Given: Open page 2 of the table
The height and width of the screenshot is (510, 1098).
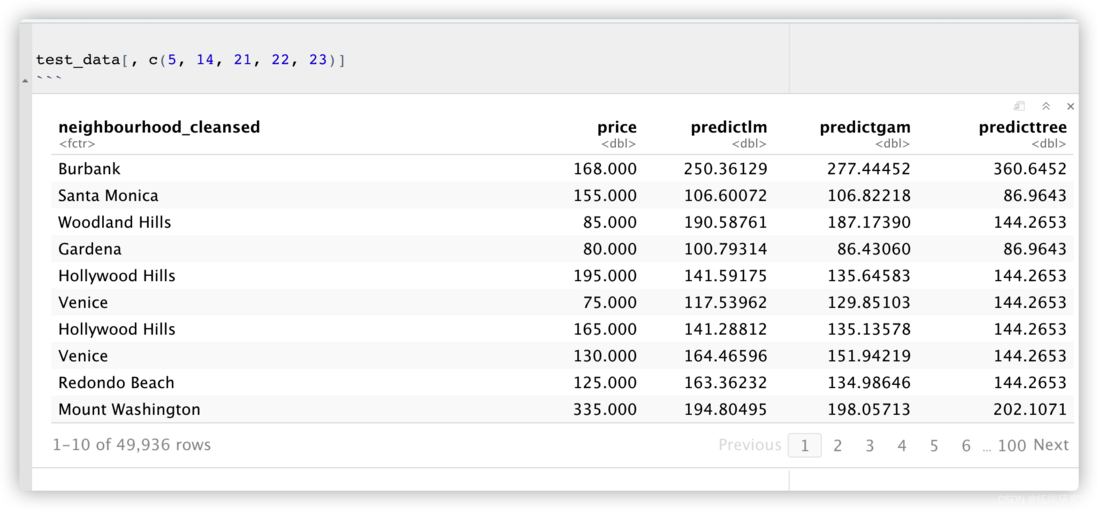Looking at the screenshot, I should (x=837, y=446).
